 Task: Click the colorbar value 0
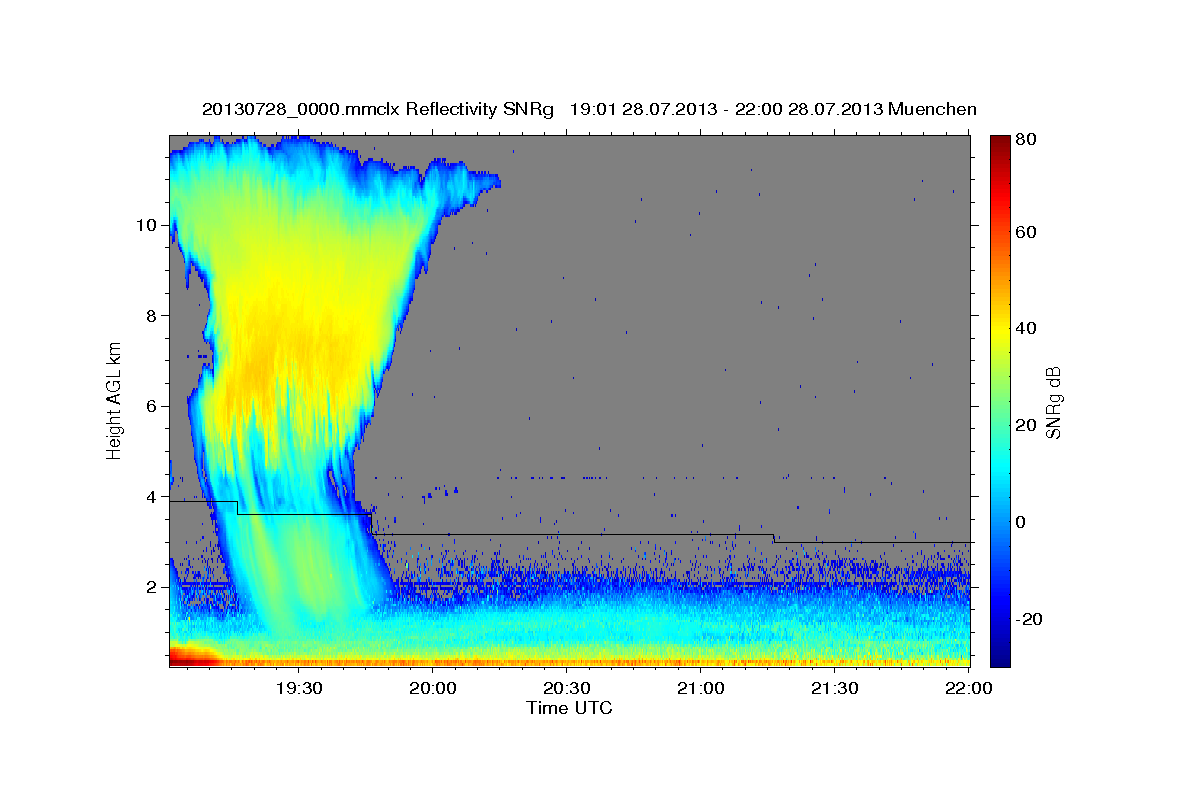click(x=1020, y=522)
